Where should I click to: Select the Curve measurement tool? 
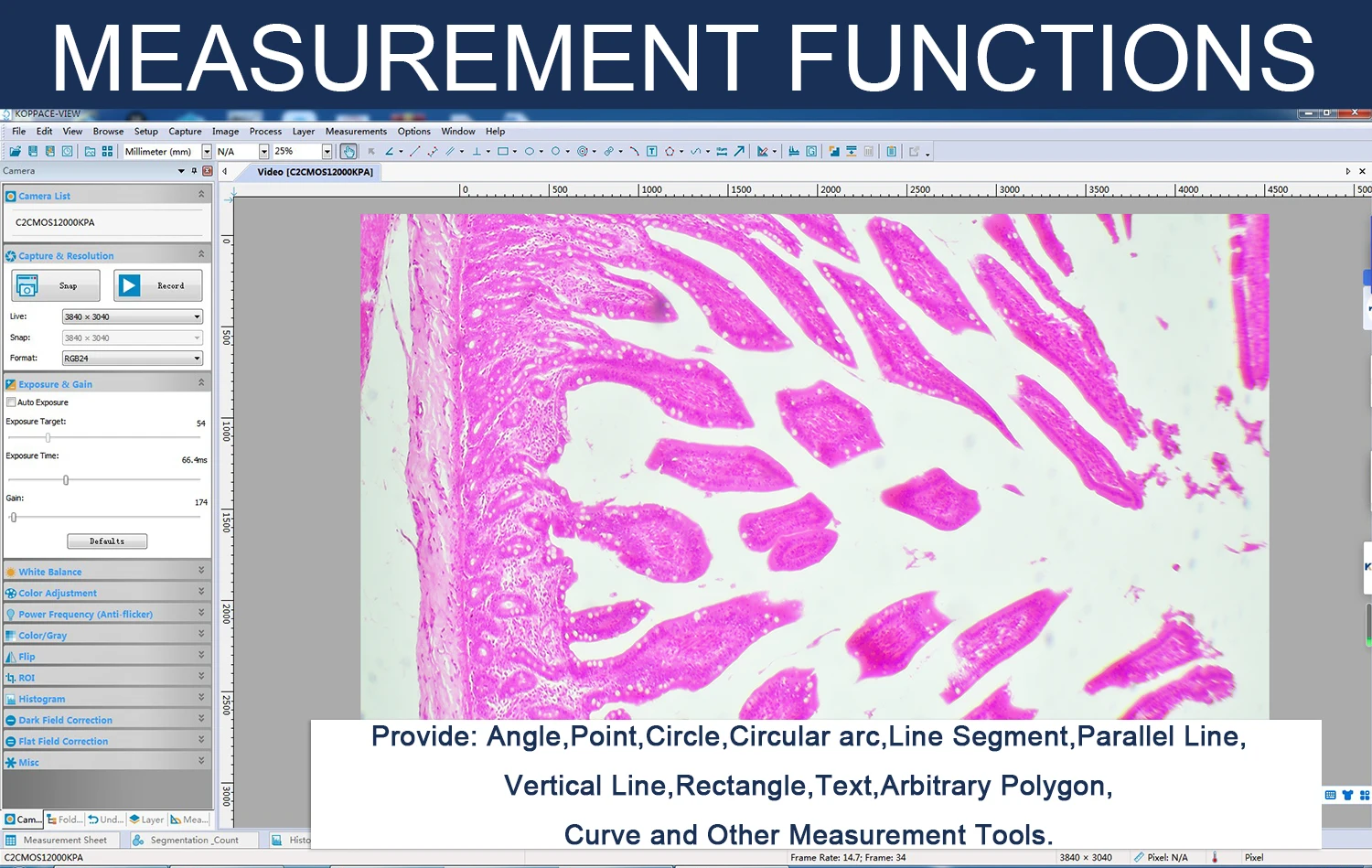695,152
